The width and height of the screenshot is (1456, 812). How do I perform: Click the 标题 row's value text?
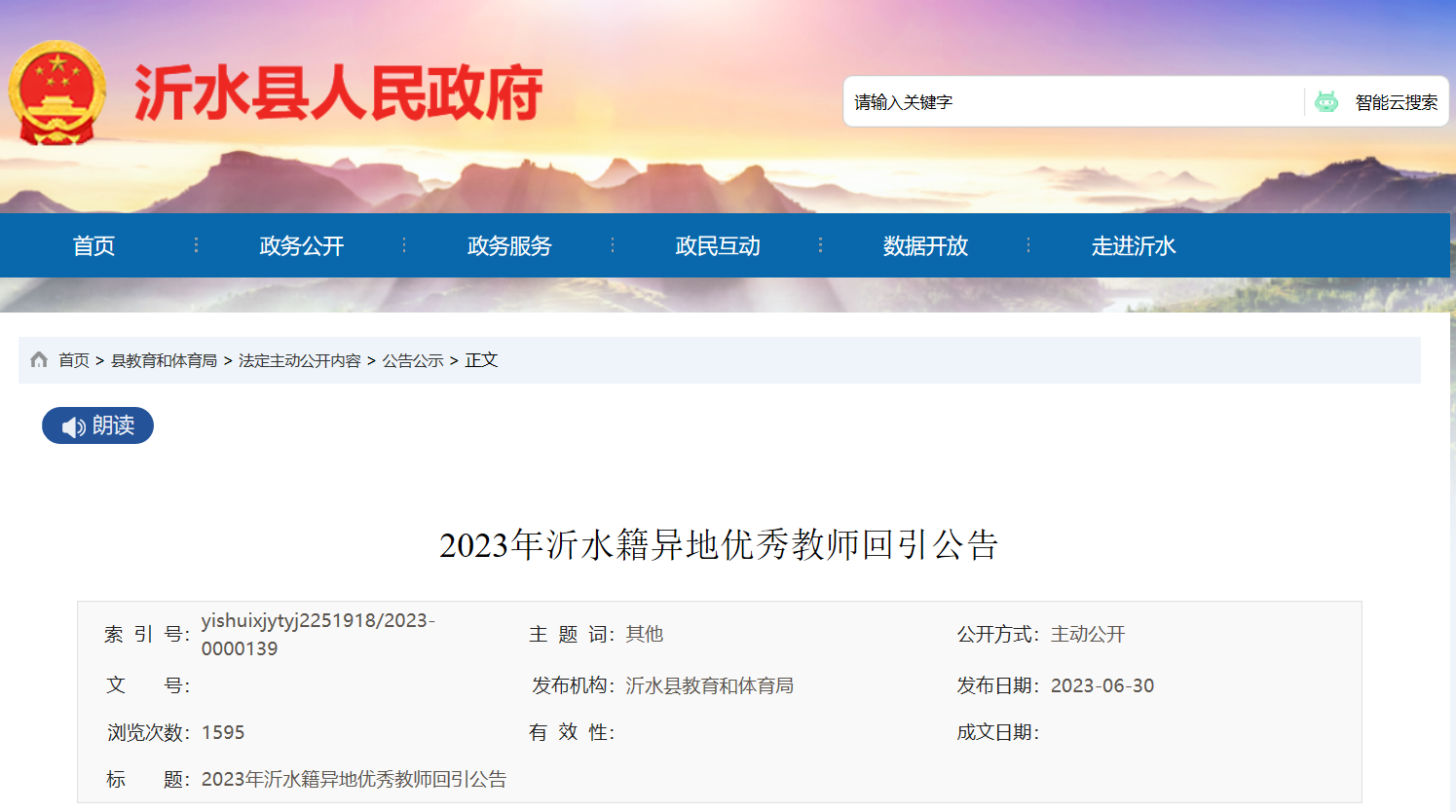tap(355, 779)
